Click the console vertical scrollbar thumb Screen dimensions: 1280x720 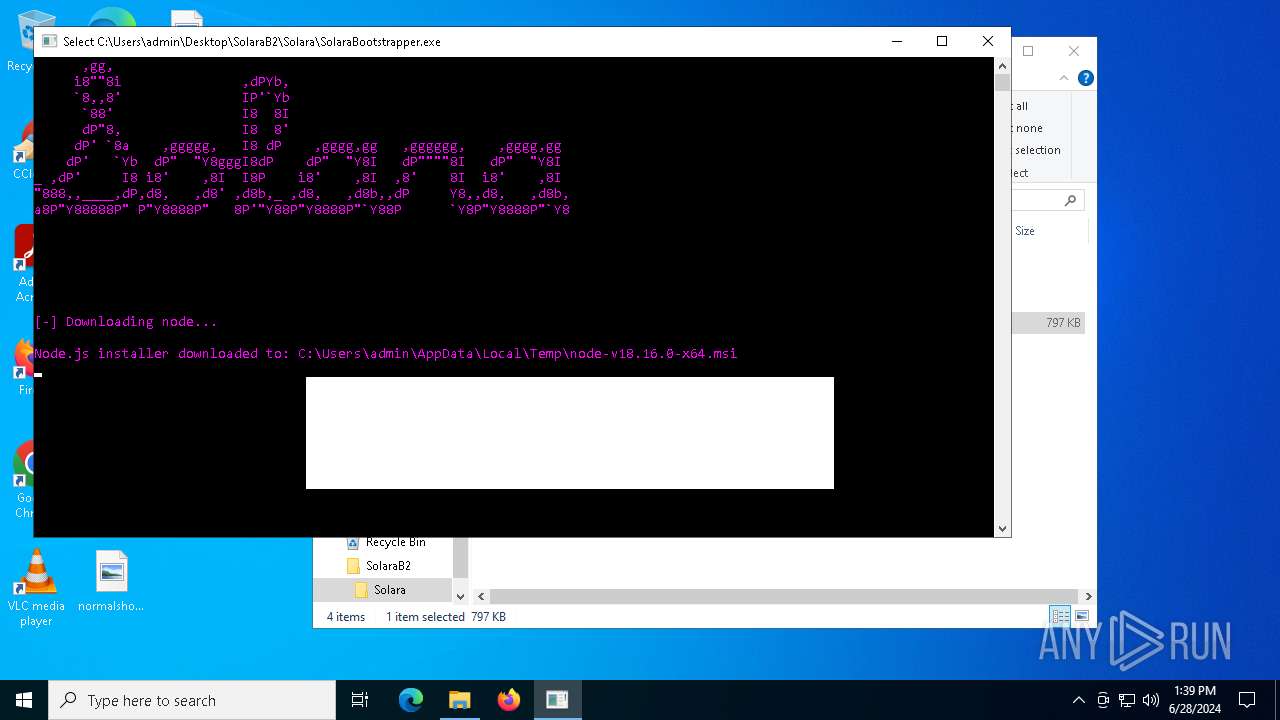click(1003, 82)
